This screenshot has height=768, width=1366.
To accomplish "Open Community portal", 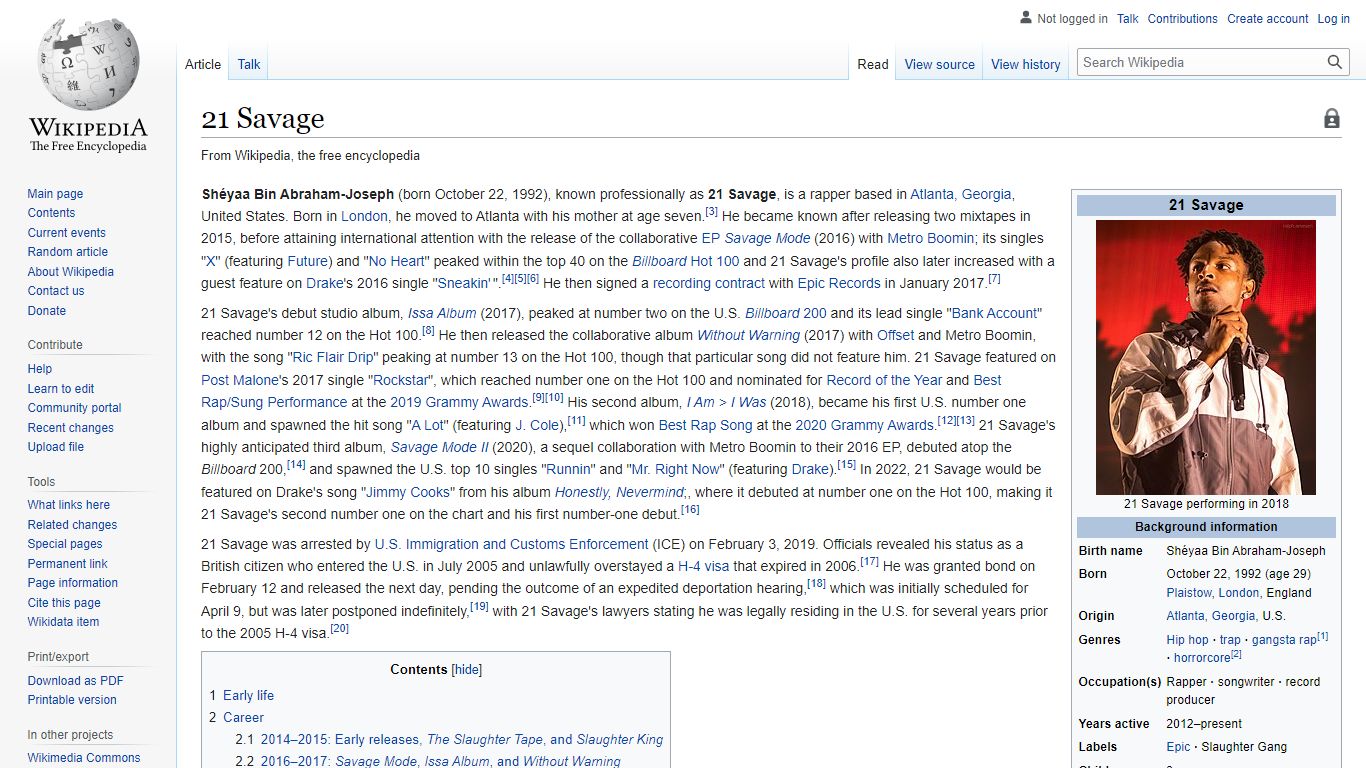I will (x=74, y=408).
